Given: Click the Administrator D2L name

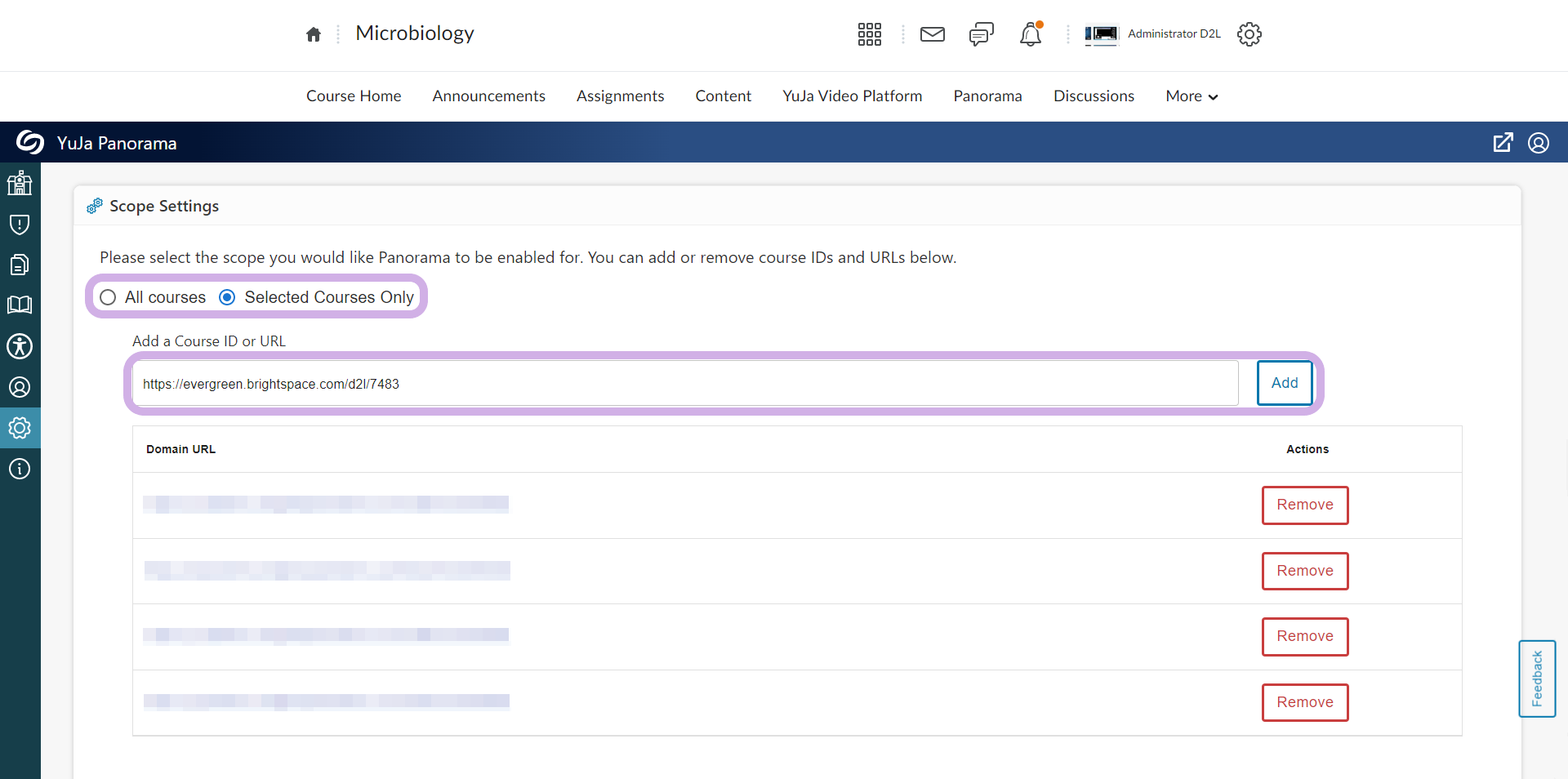Looking at the screenshot, I should click(1174, 33).
